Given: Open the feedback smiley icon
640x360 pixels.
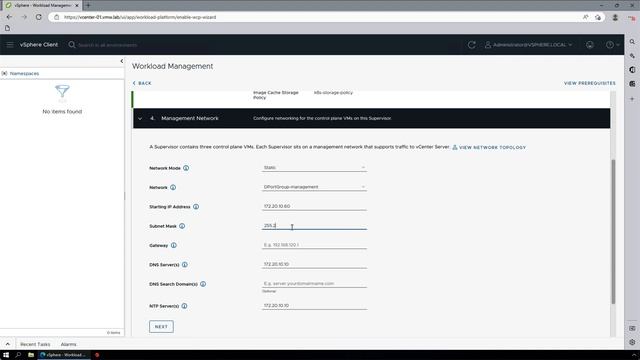Looking at the screenshot, I should point(590,45).
